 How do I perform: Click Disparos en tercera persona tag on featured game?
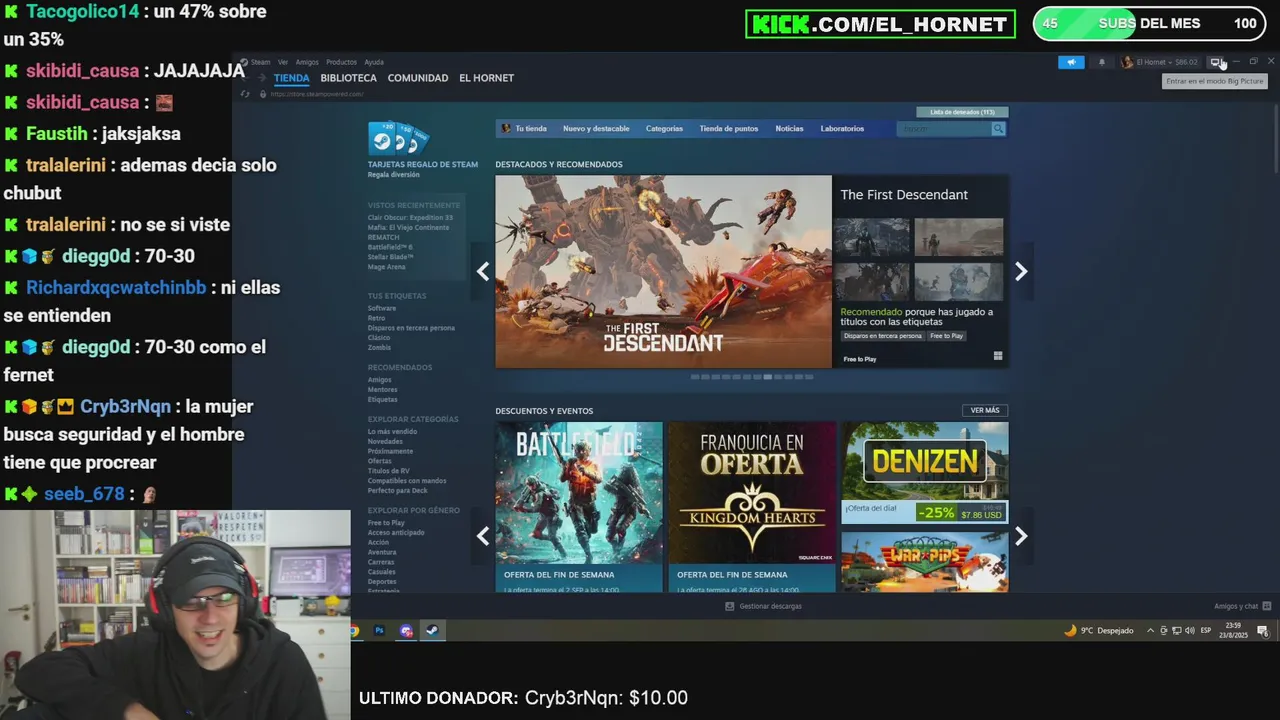[x=883, y=336]
